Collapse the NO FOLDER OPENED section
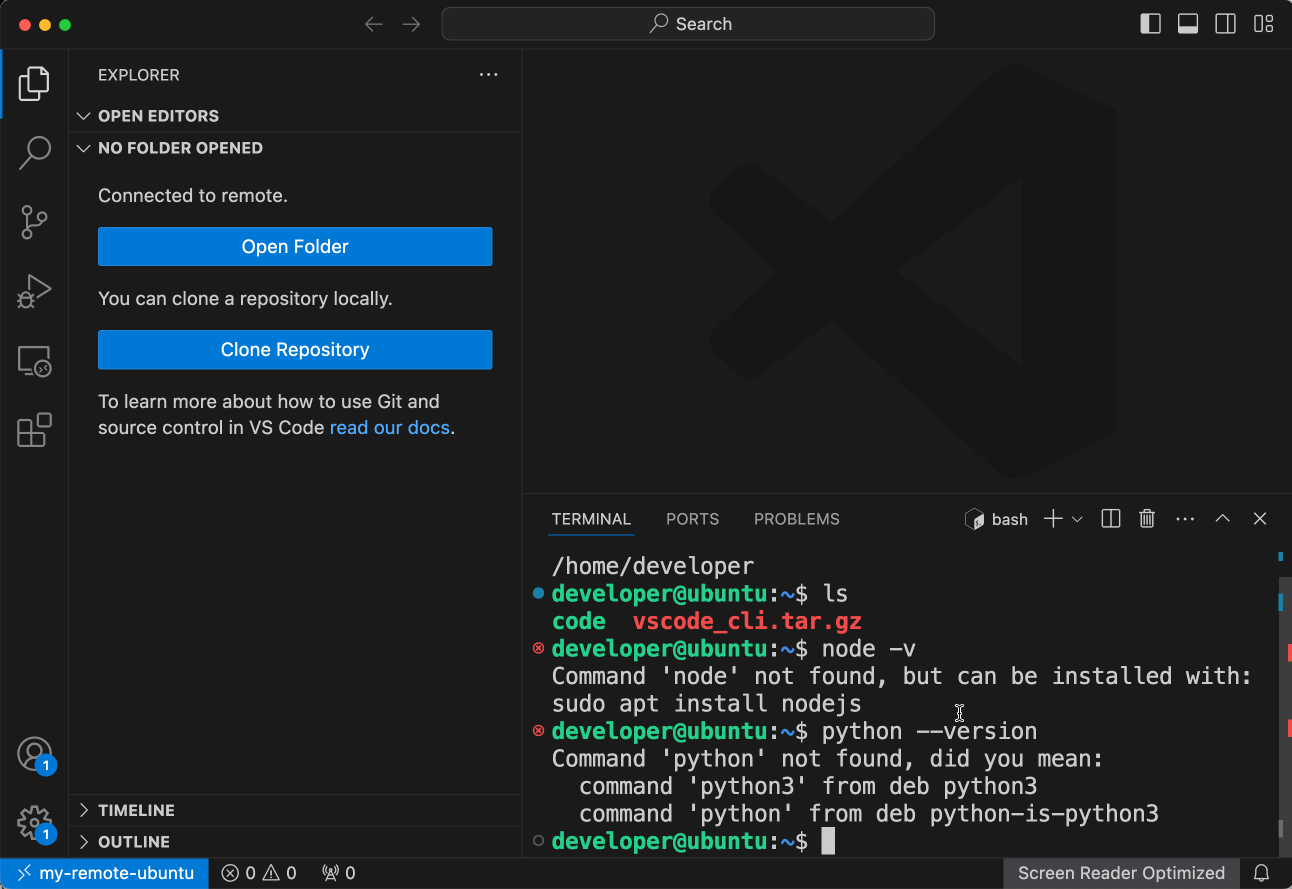The width and height of the screenshot is (1292, 889). point(296,148)
